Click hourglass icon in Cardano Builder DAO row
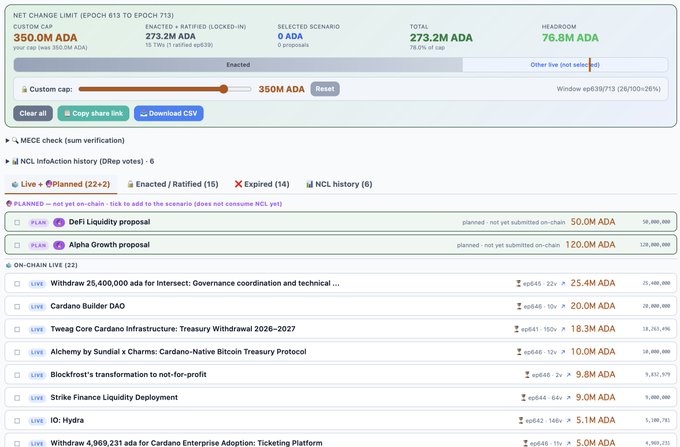The image size is (680, 447). coord(519,307)
